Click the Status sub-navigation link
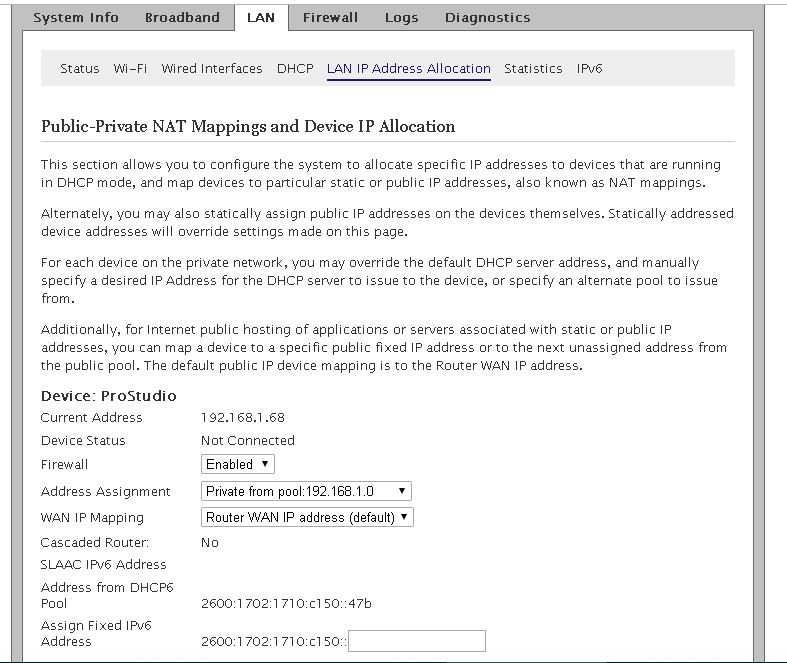Screen dimensions: 787x663 80,69
